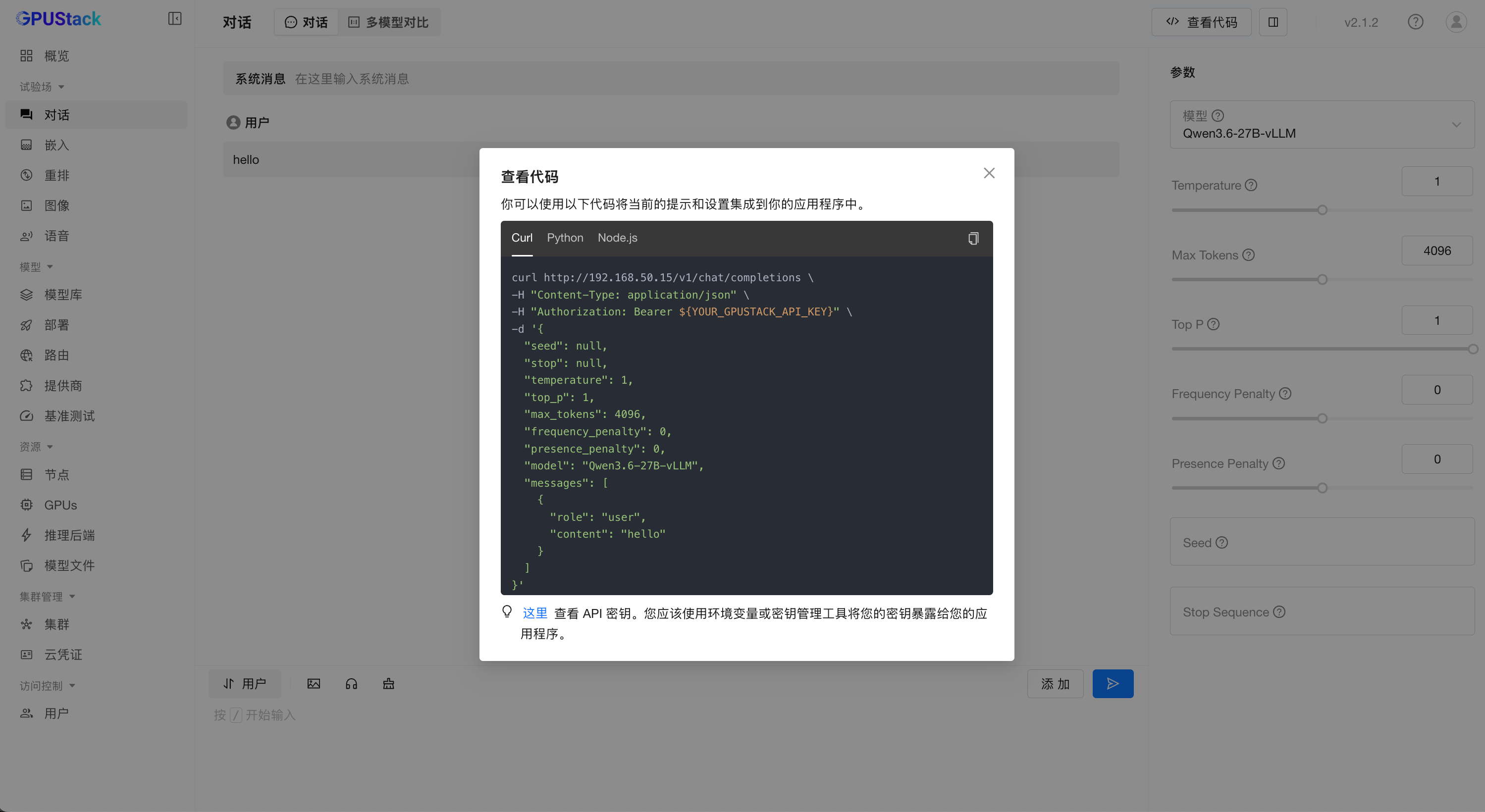Viewport: 1485px width, 812px height.
Task: Switch to the 对话 segmented option
Action: point(306,22)
